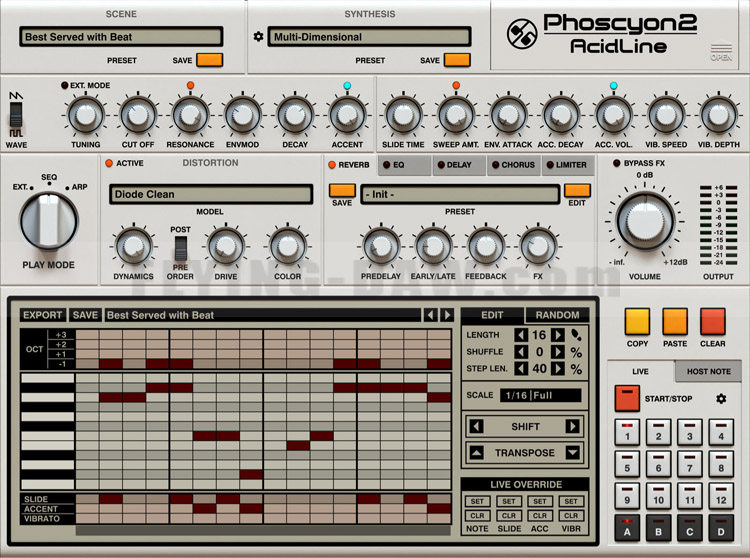Save the sequencer pattern
This screenshot has height=558, width=750.
pyautogui.click(x=85, y=315)
